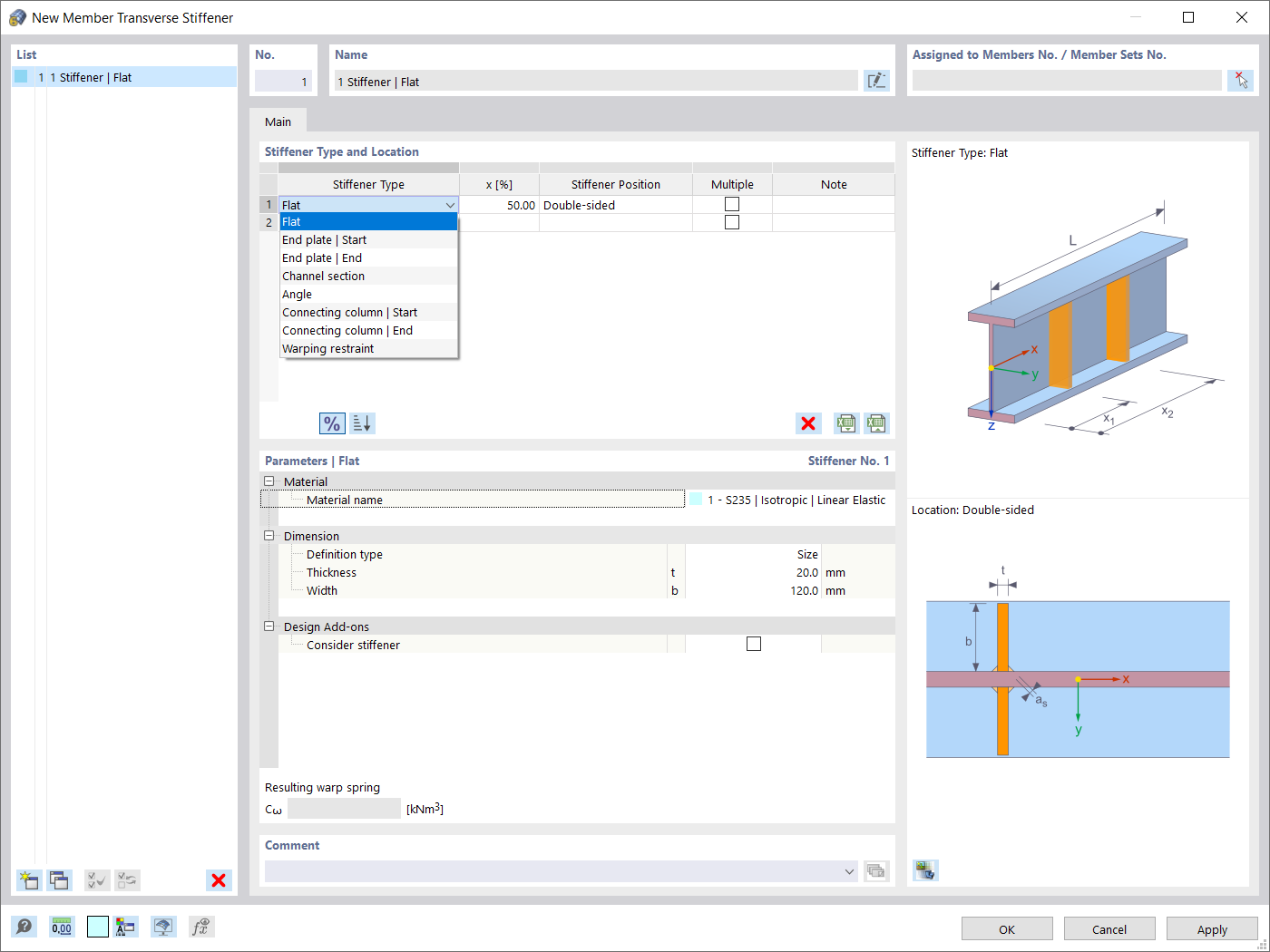
Task: Save picture of the stiffener graphic
Action: 925,869
